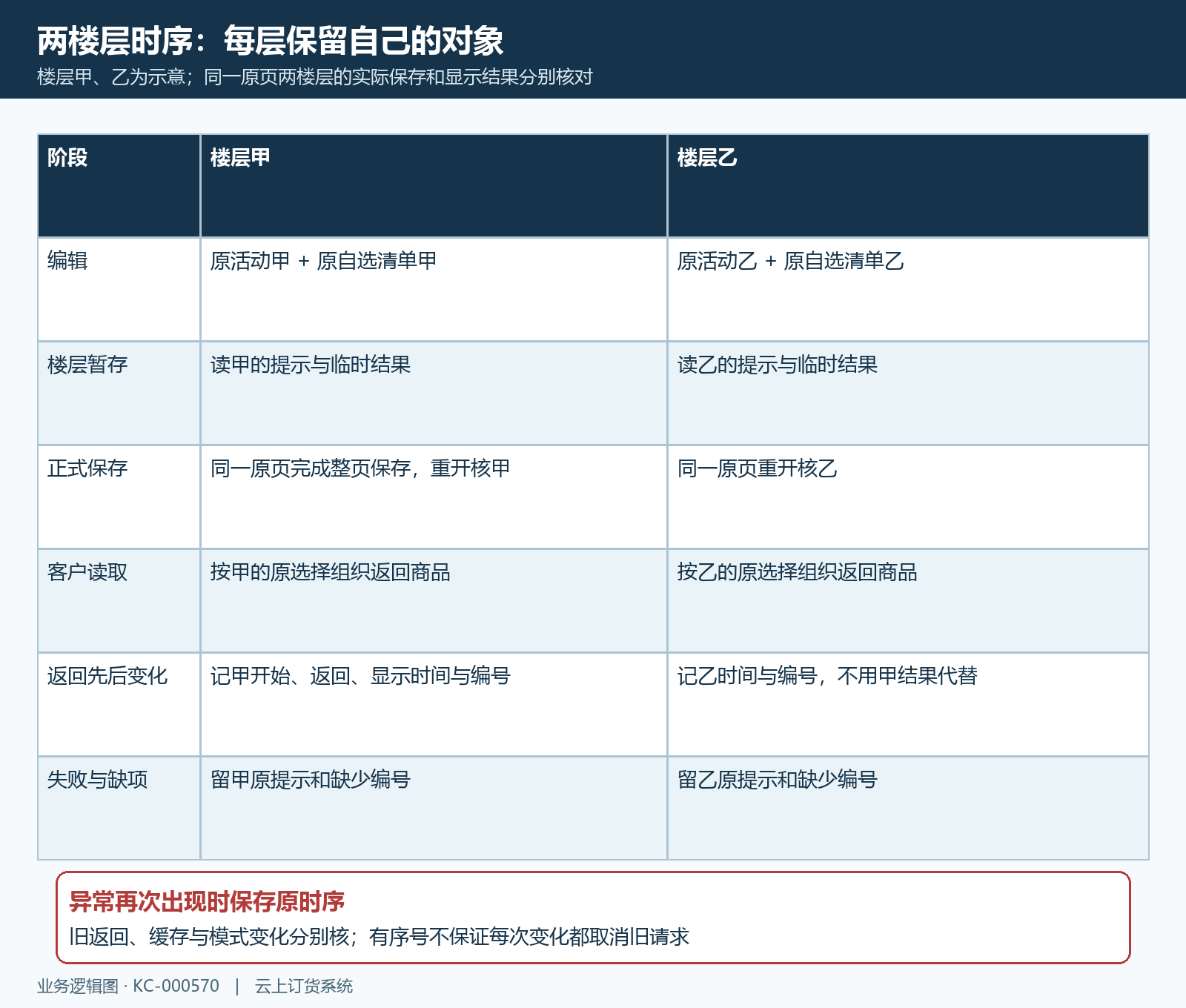Screen dimensions: 1186x1008
Task: Click cell 原活动乙 + 原自选清单乙
Action: point(908,290)
